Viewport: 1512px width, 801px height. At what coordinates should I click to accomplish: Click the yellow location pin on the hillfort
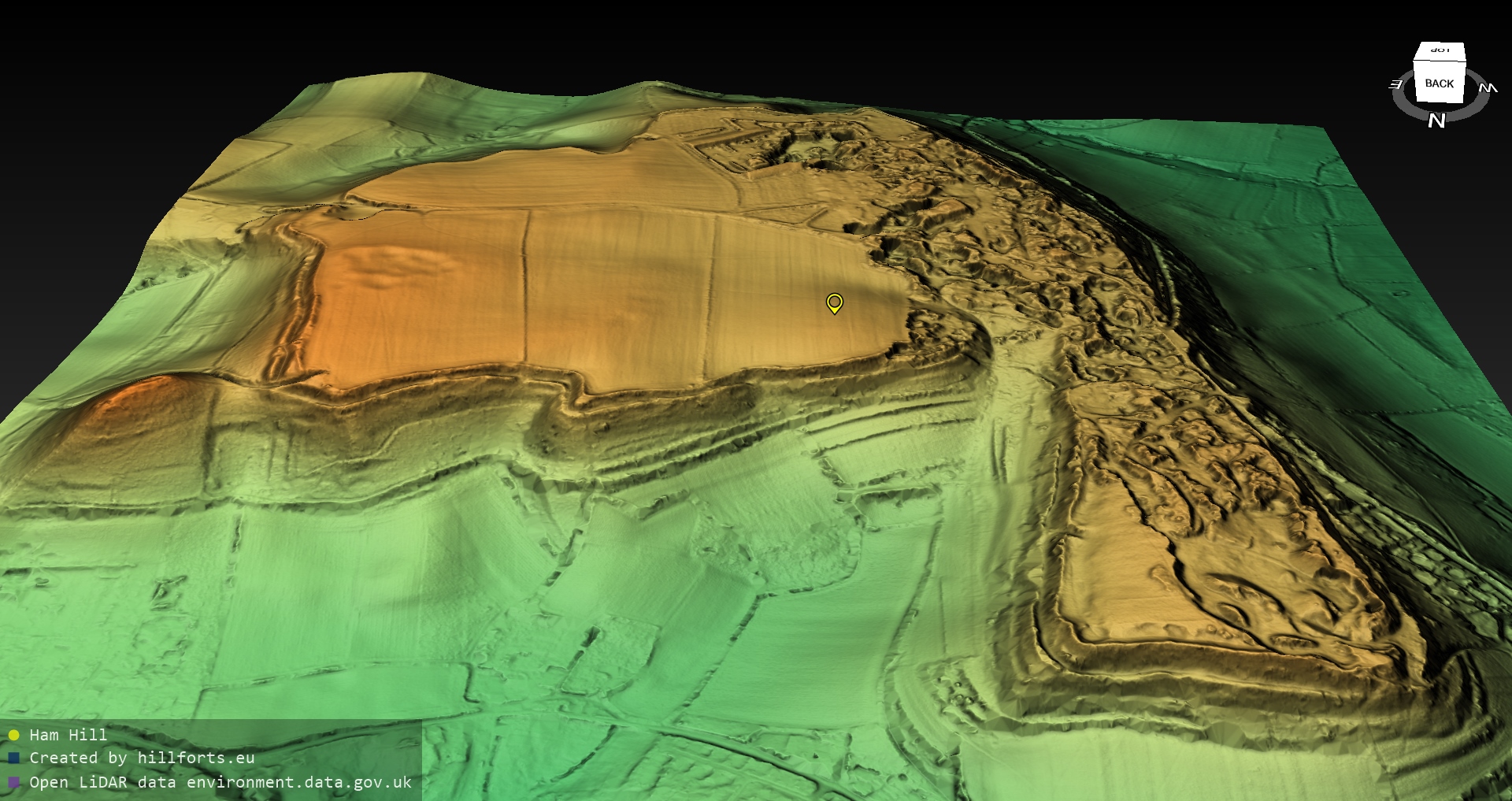(x=834, y=302)
